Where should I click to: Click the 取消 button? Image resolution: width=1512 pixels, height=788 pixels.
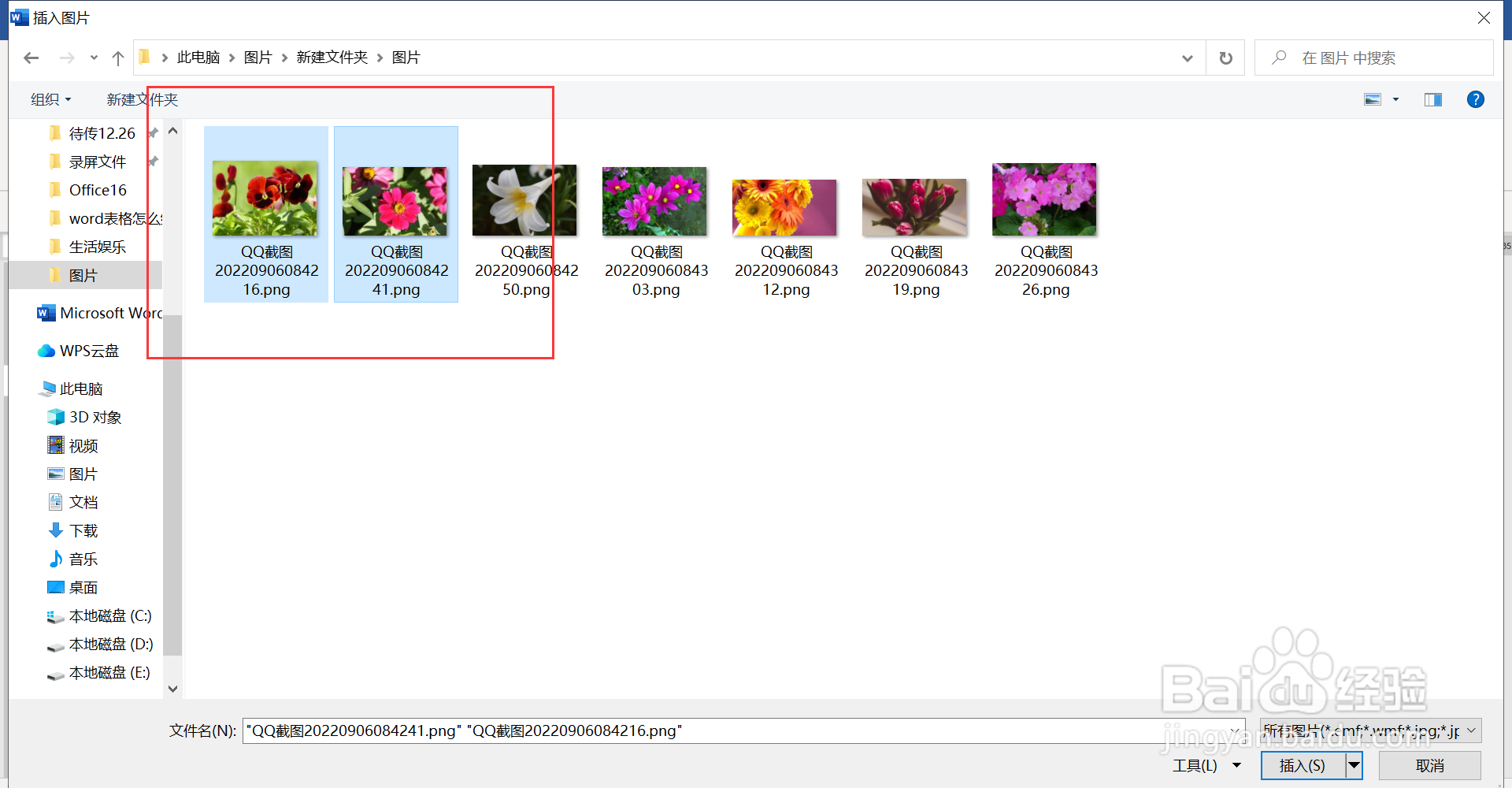click(1429, 765)
